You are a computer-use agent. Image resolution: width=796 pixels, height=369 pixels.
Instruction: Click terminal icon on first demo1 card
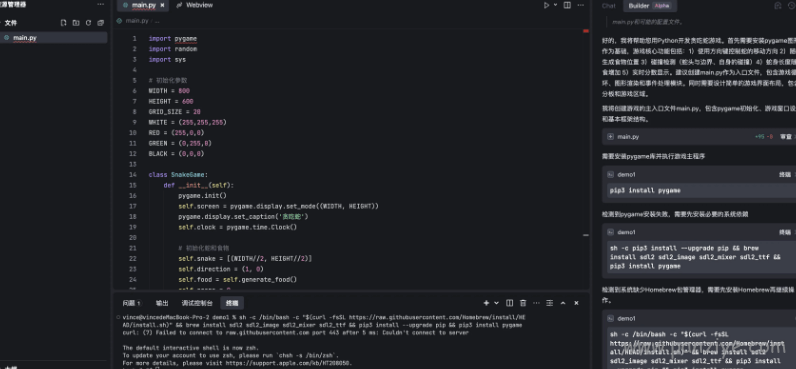click(x=611, y=175)
